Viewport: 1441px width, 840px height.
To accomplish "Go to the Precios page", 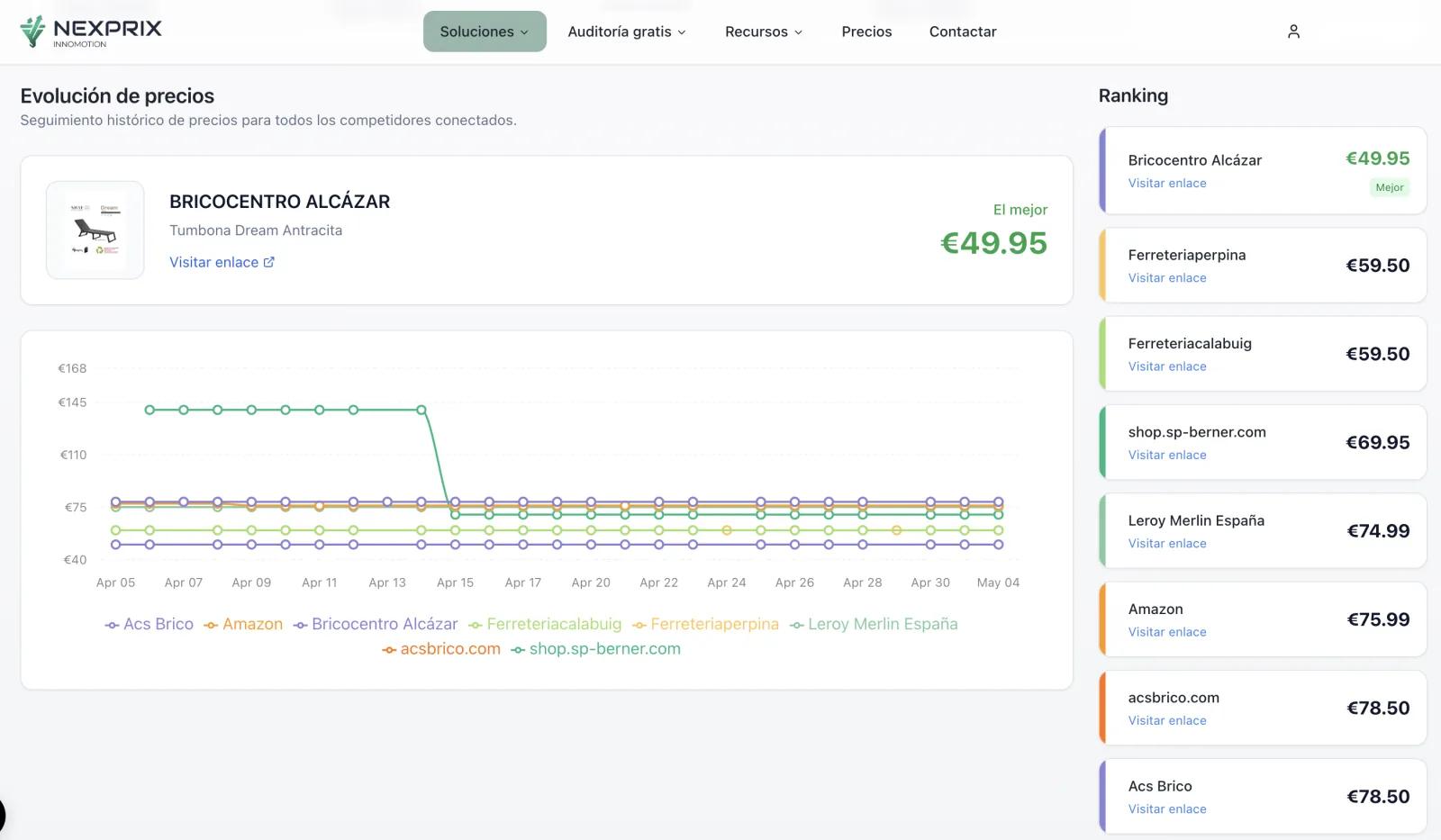I will click(x=866, y=32).
